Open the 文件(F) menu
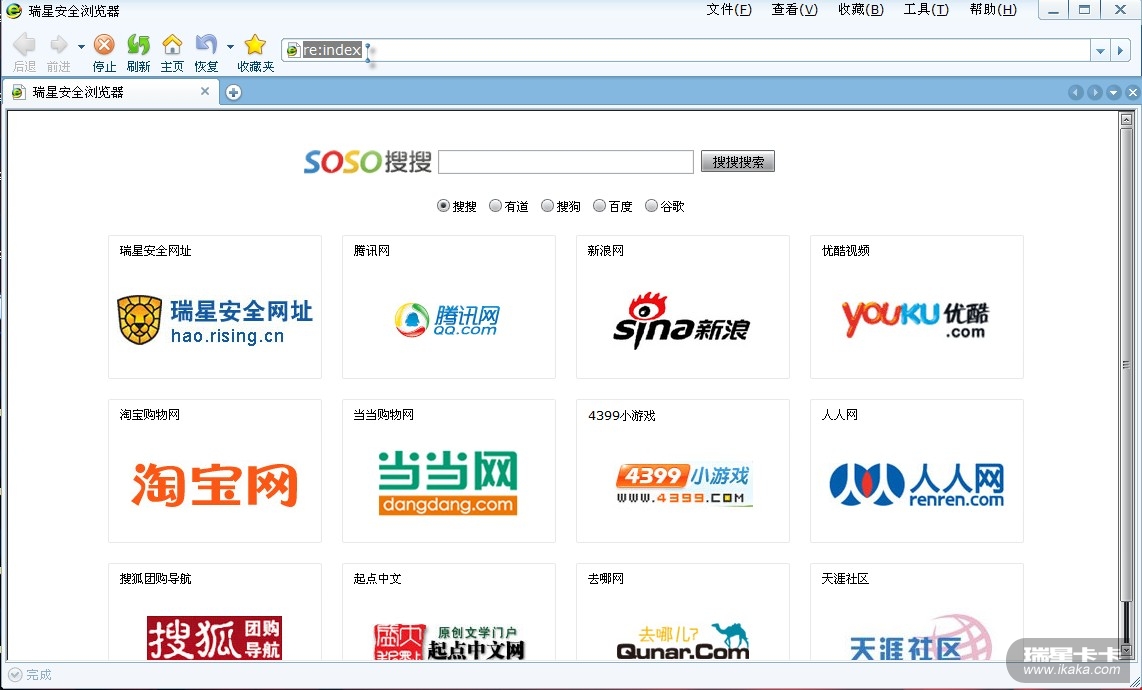Screen dimensions: 1142x690 point(729,9)
